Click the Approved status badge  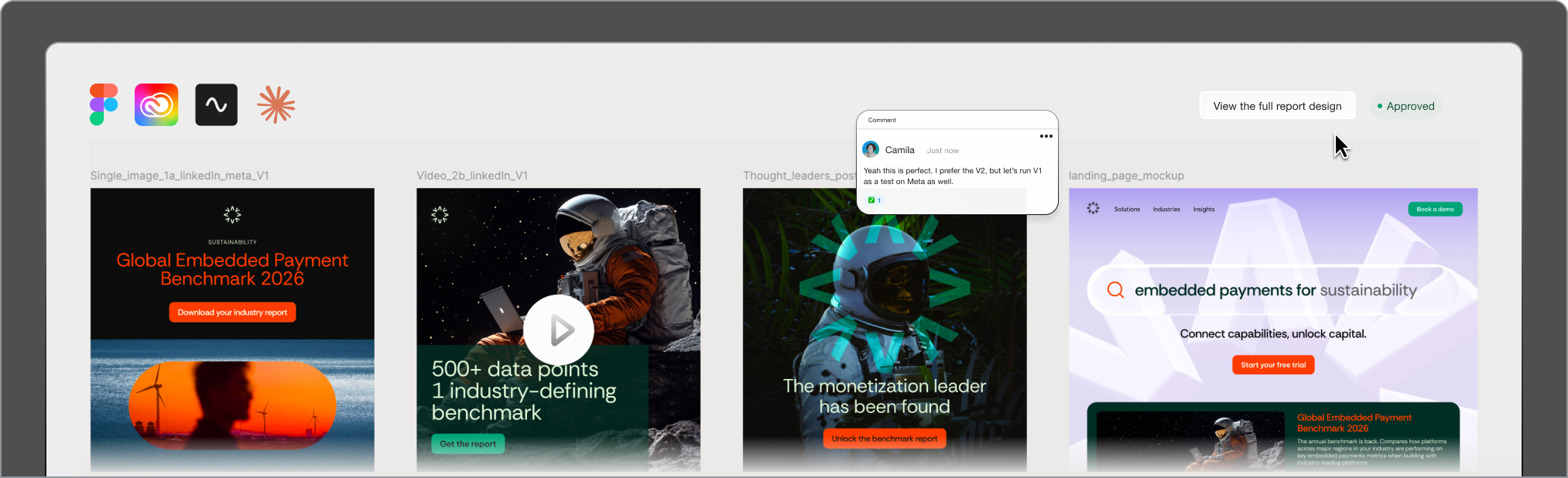(1405, 106)
